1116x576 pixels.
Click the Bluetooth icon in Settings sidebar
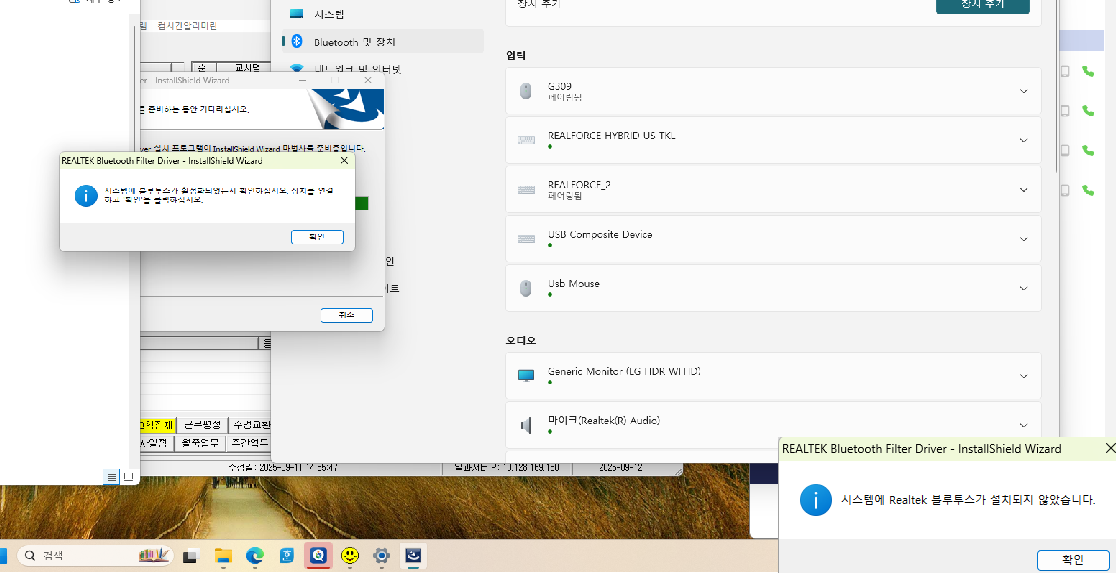(x=298, y=41)
